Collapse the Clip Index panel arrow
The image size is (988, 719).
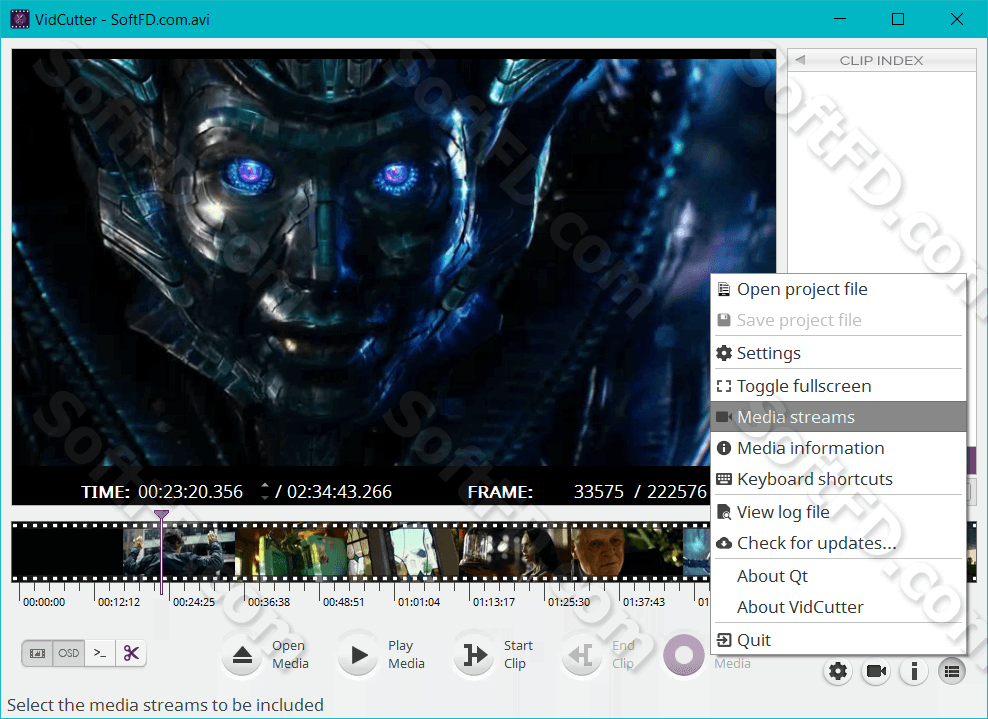[x=800, y=60]
